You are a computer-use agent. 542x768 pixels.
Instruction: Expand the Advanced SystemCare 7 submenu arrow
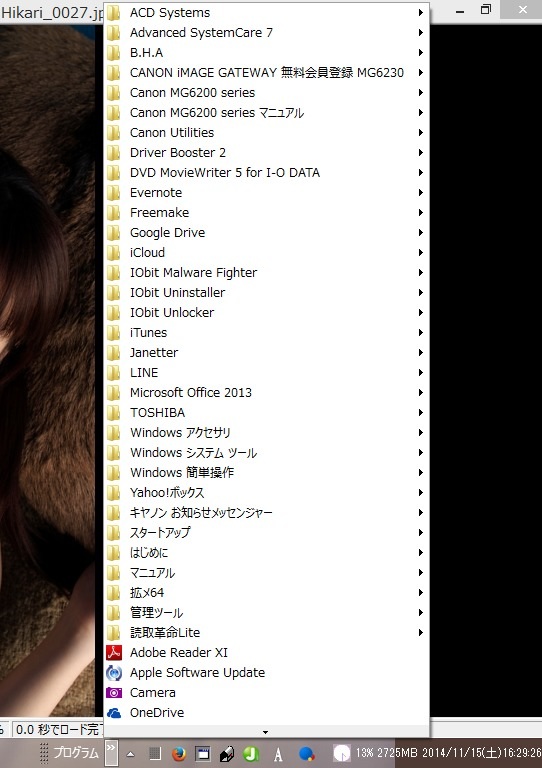(421, 33)
